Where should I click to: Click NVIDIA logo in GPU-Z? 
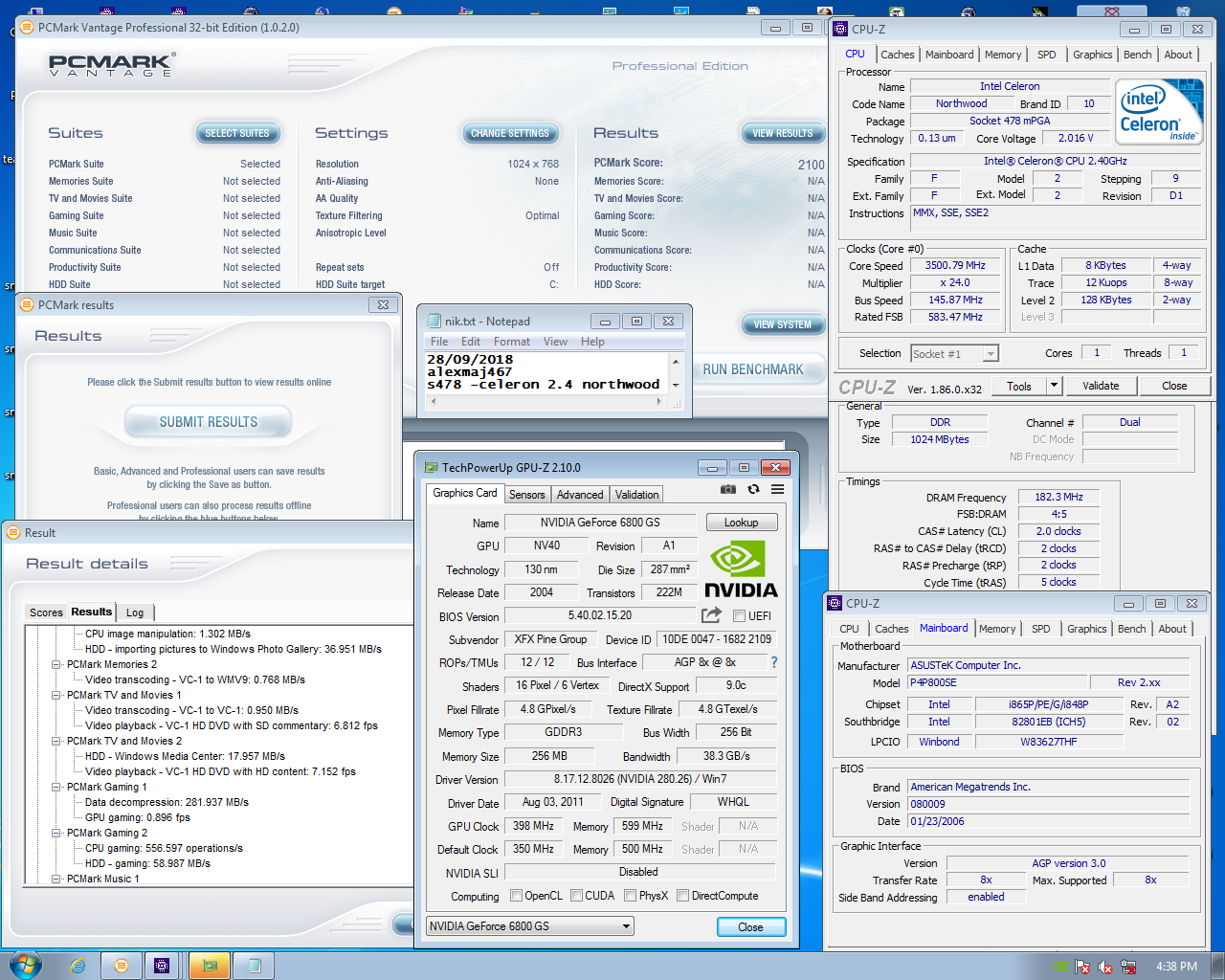tap(741, 569)
